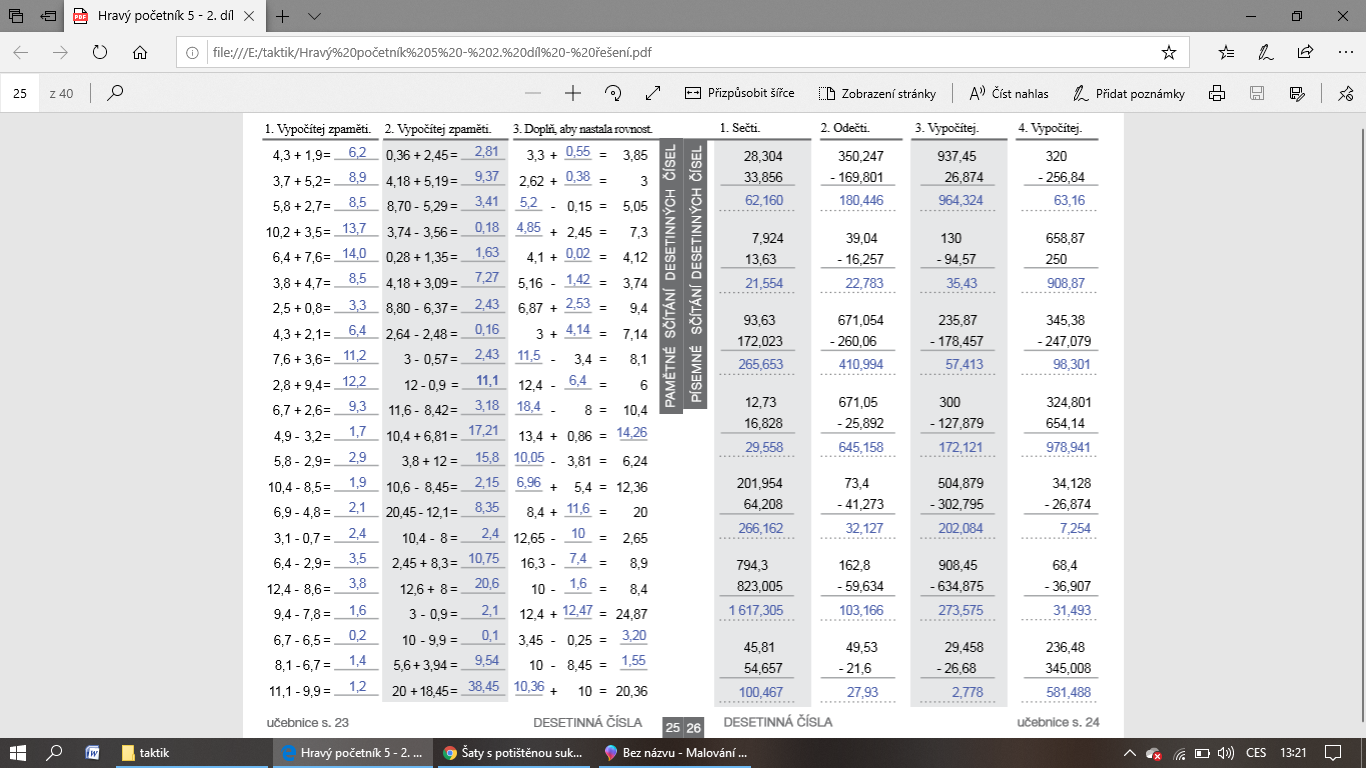Click Přidat poznámky to add notes
The width and height of the screenshot is (1366, 768).
[1129, 93]
